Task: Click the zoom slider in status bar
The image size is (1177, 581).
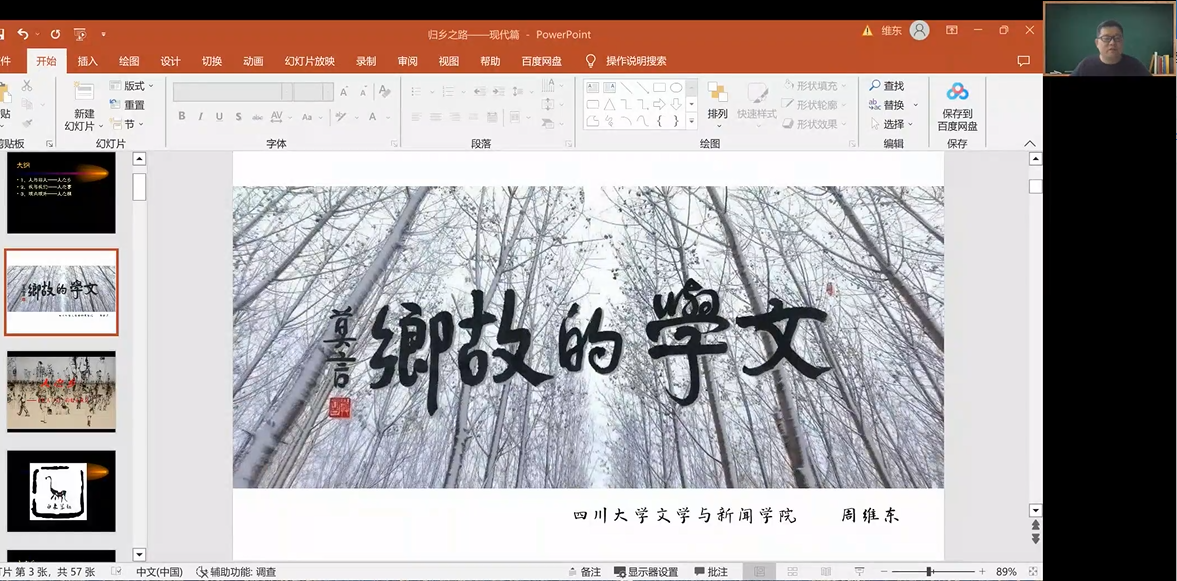Action: pyautogui.click(x=929, y=572)
